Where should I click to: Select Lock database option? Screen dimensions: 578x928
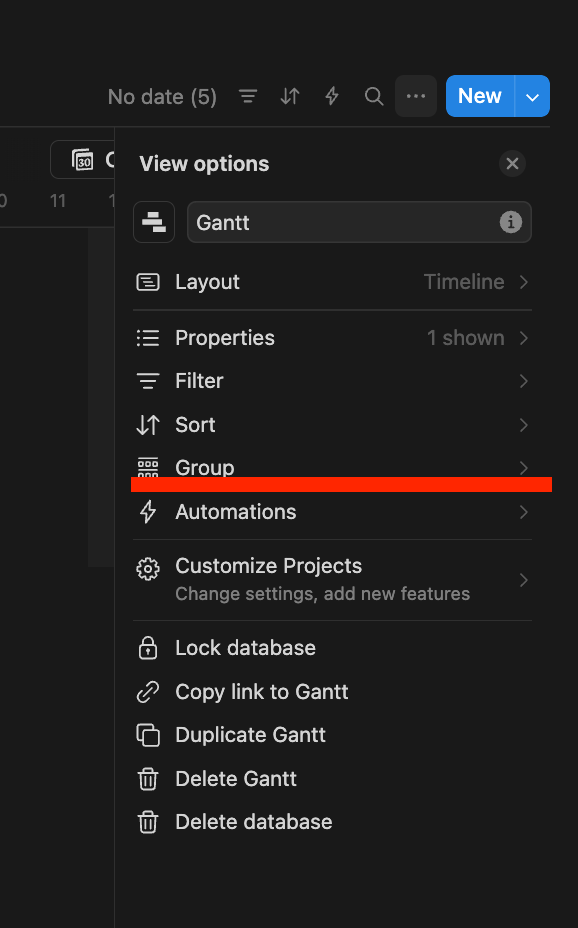tap(332, 648)
